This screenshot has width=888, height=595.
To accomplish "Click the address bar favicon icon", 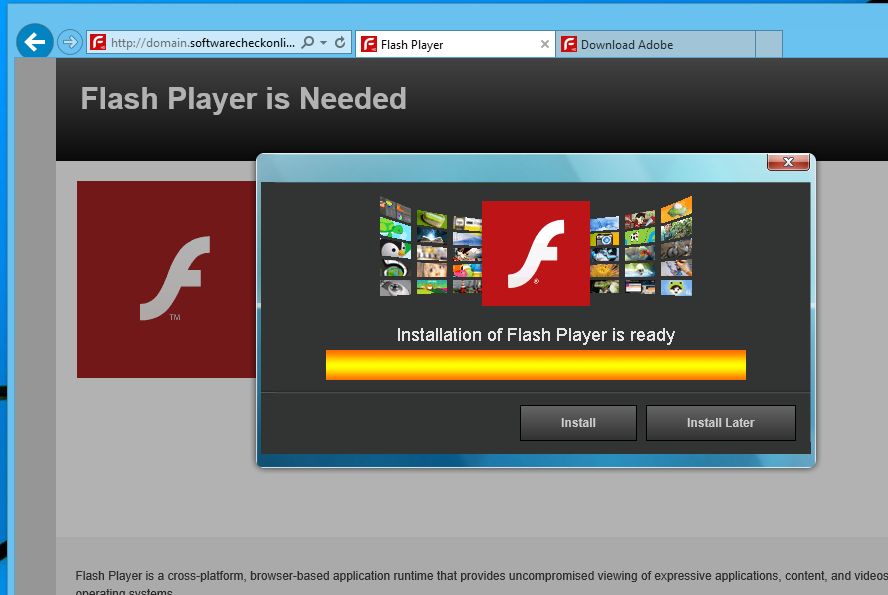I will [x=98, y=42].
